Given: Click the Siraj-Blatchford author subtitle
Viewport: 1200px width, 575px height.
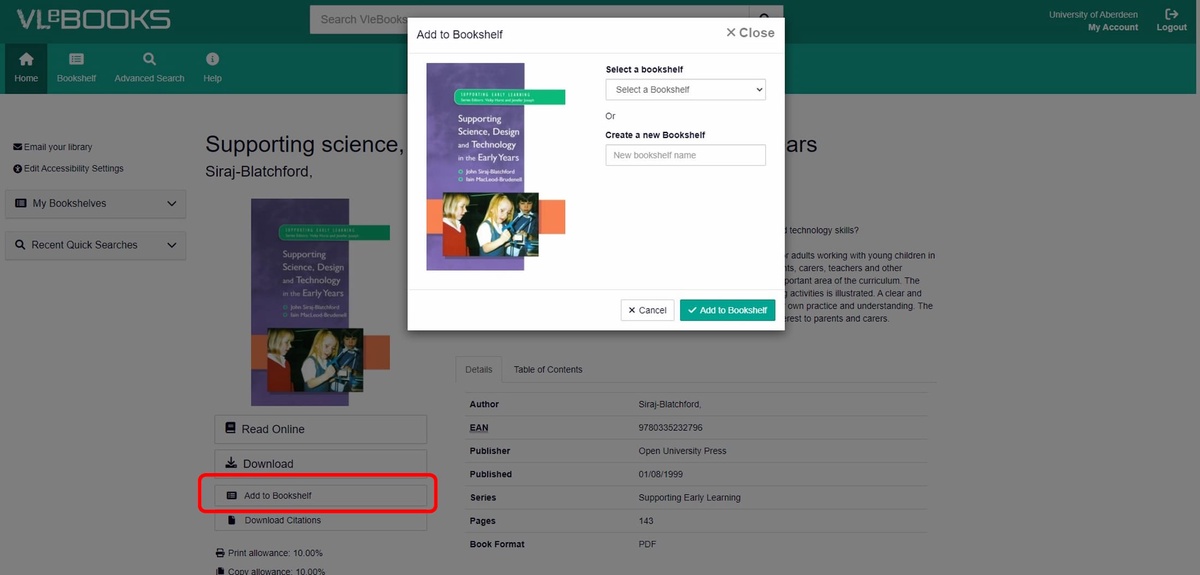Looking at the screenshot, I should (259, 171).
